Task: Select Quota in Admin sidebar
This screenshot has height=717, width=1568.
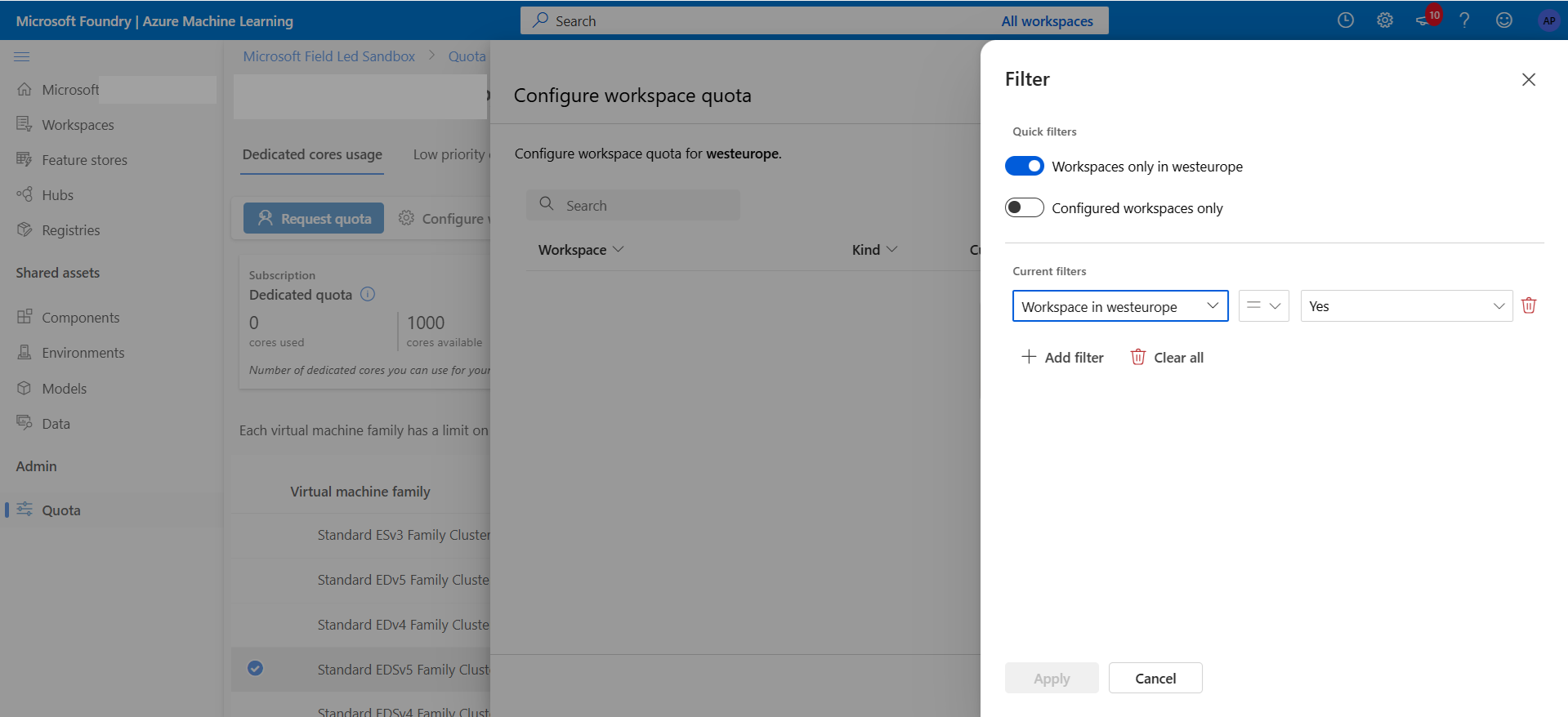Action: tap(61, 510)
